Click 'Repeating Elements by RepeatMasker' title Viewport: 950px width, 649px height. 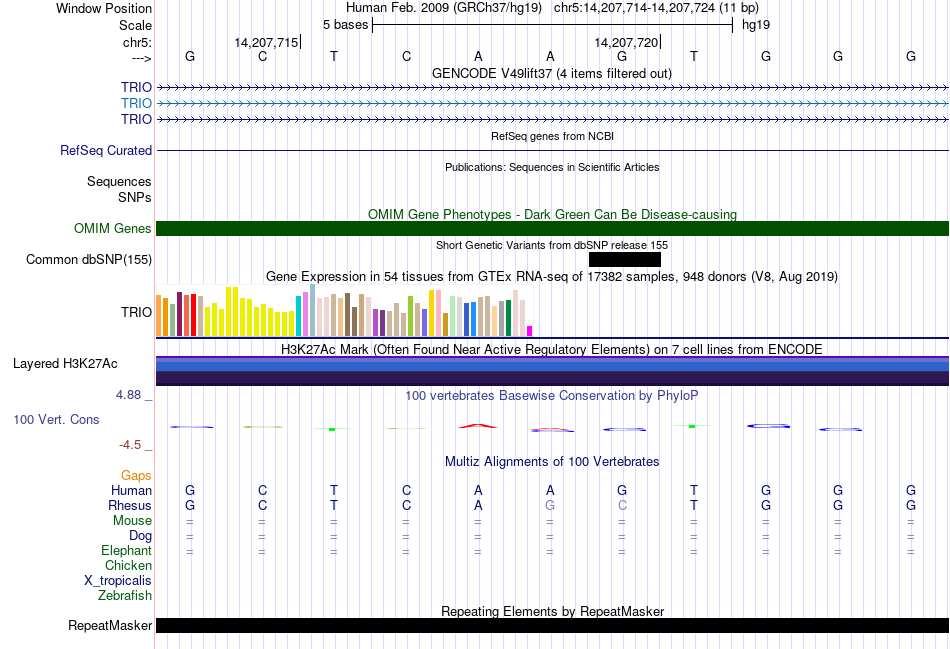[x=552, y=611]
